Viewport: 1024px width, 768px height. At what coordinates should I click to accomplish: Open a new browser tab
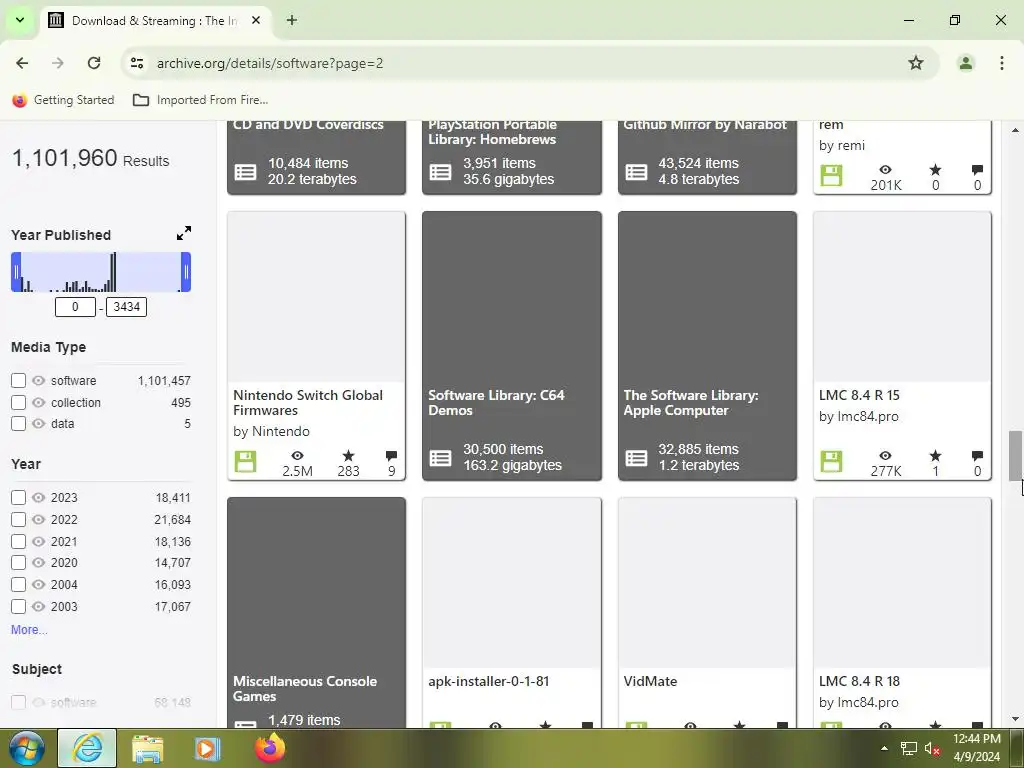click(291, 20)
